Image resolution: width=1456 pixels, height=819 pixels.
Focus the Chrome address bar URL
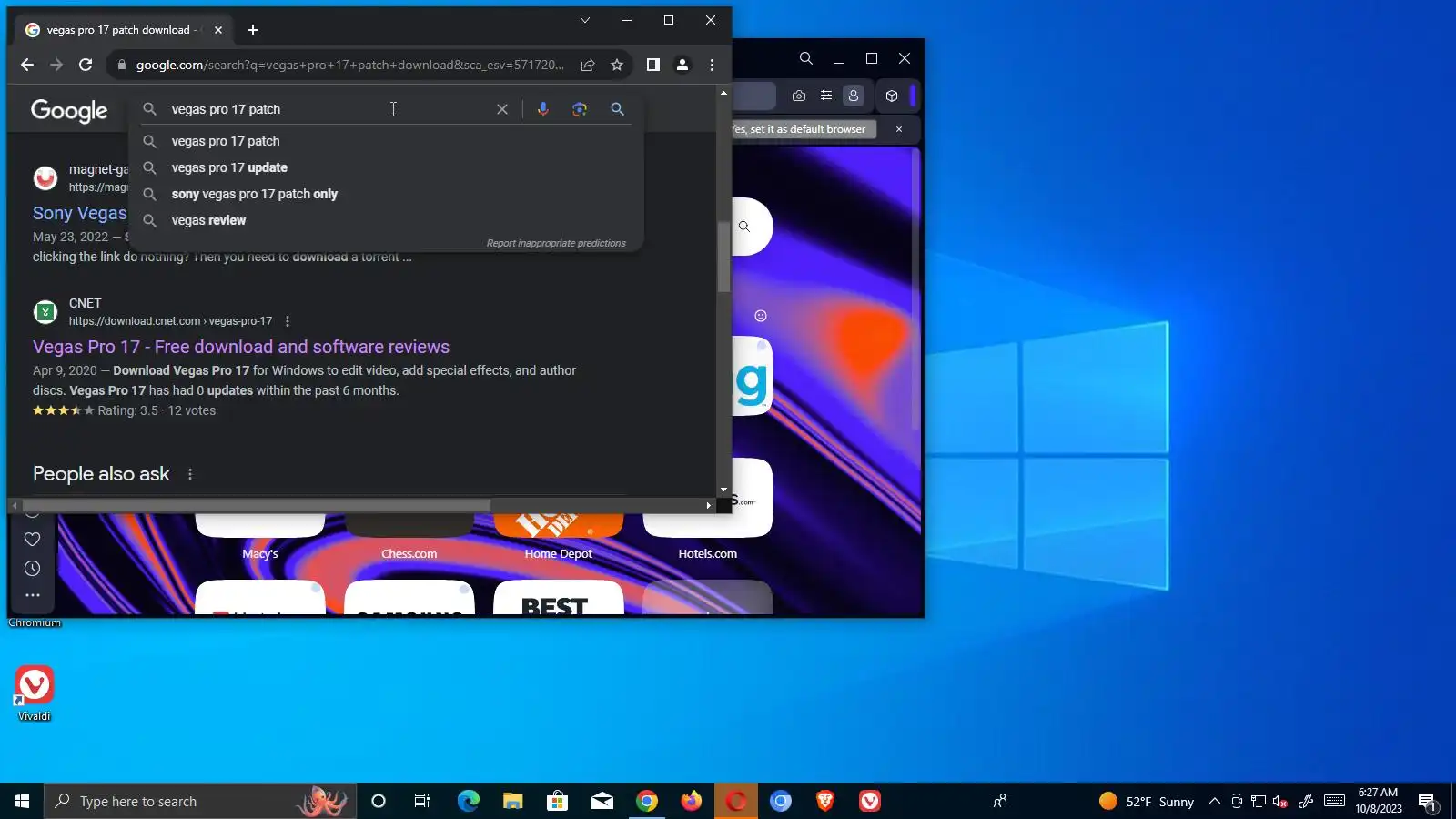coord(350,65)
